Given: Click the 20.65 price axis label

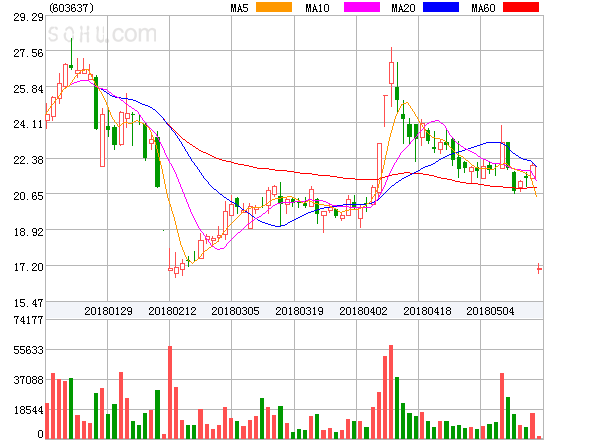Looking at the screenshot, I should (29, 196).
